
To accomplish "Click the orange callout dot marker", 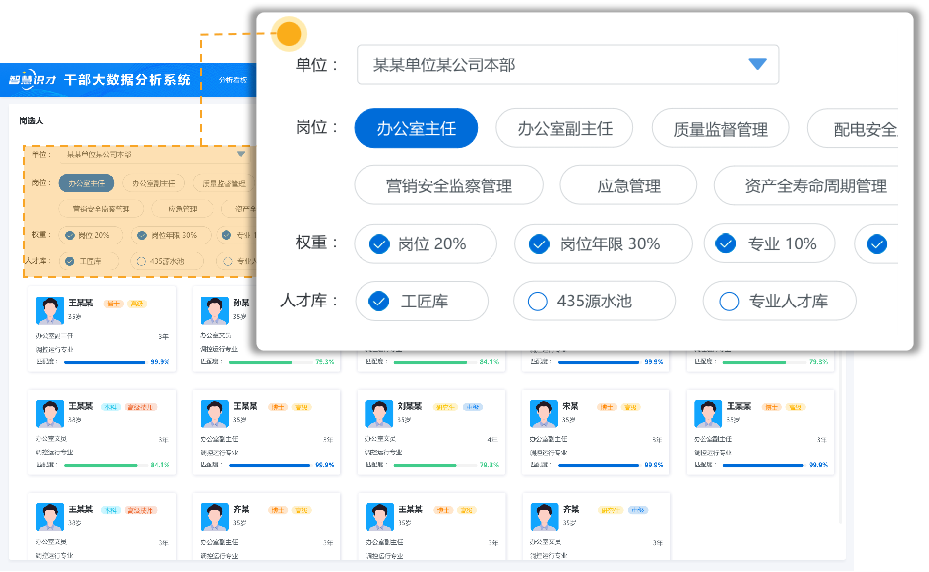I will tap(288, 34).
